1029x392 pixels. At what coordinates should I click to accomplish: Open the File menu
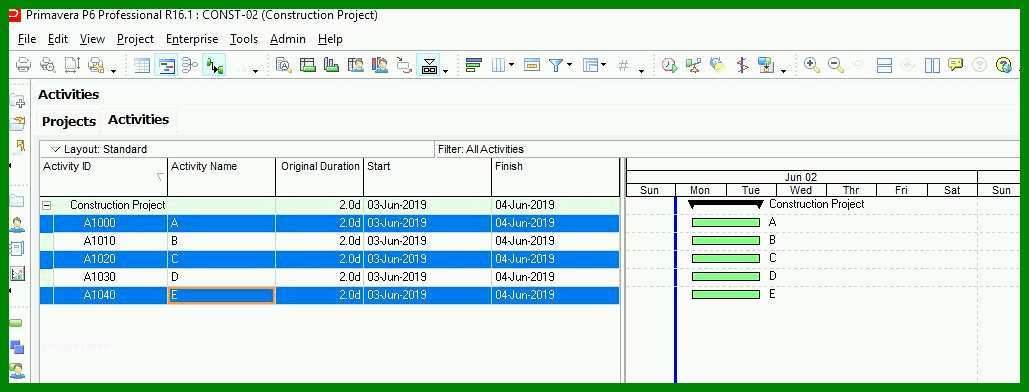(27, 39)
